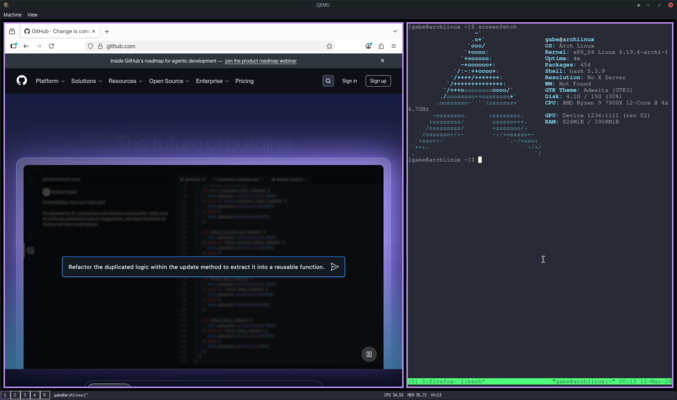The width and height of the screenshot is (677, 400).
Task: Switch to workspace 3
Action: [25, 395]
